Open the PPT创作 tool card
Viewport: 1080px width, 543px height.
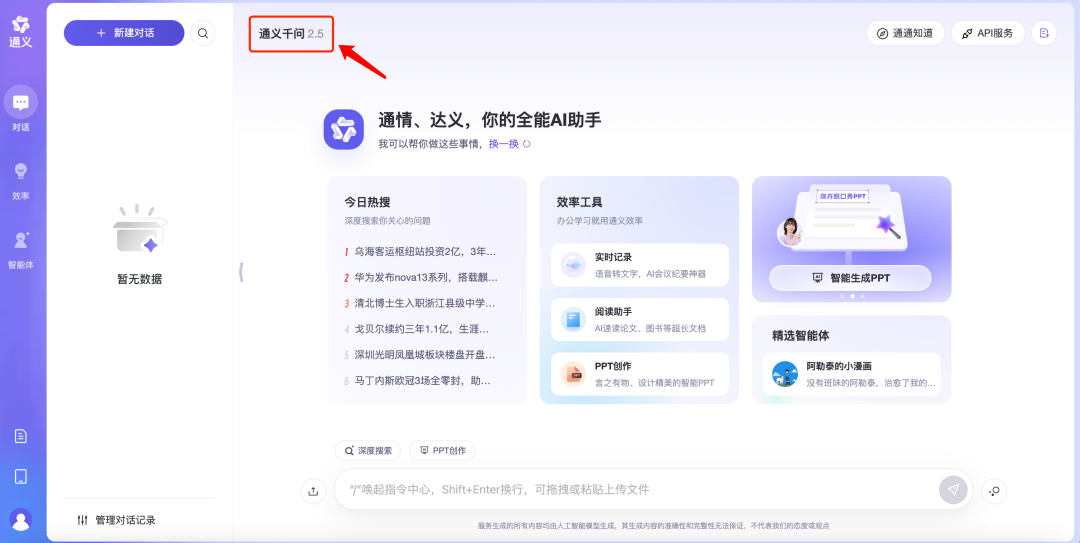[640, 374]
